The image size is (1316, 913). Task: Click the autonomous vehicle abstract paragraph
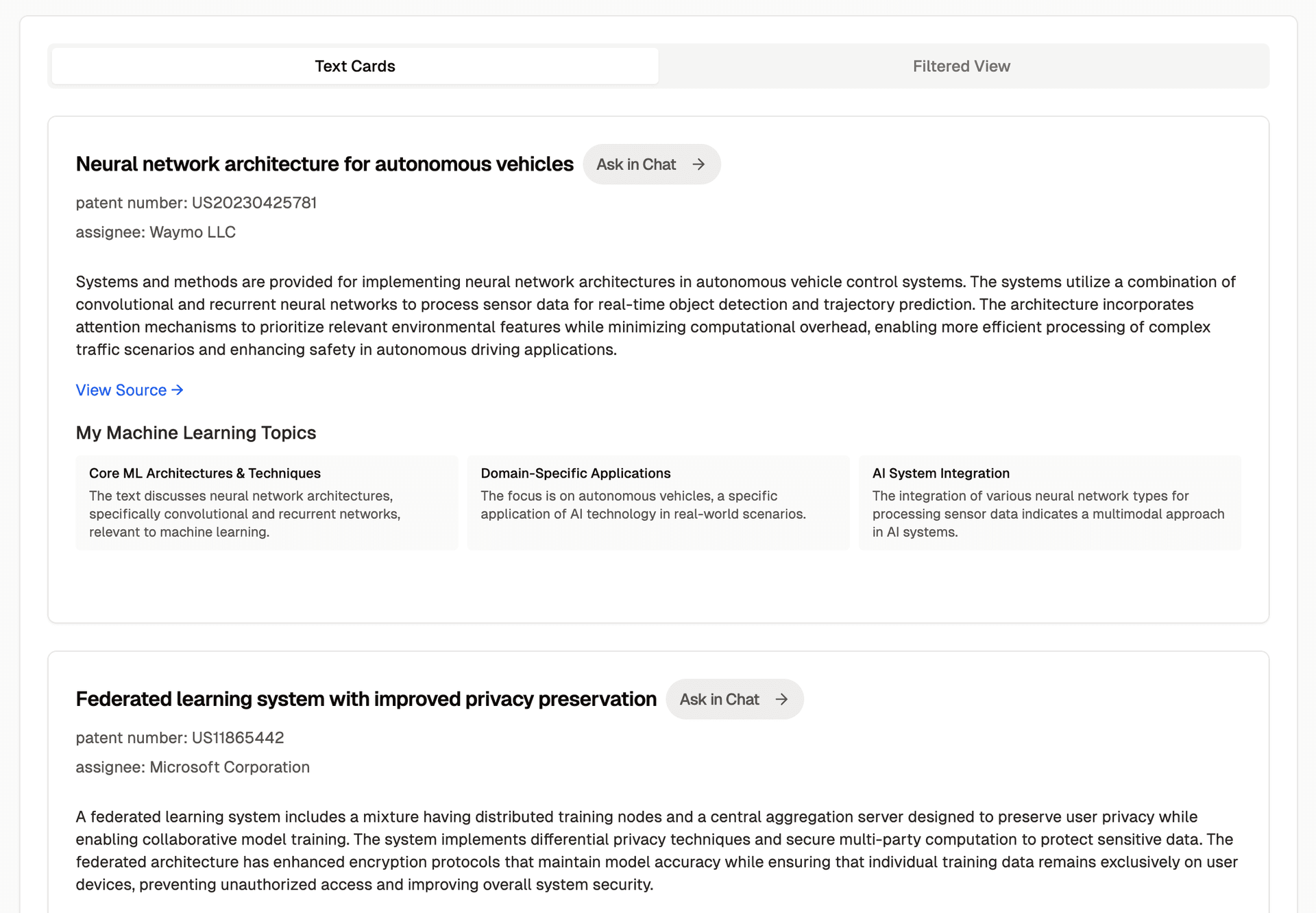pos(655,315)
